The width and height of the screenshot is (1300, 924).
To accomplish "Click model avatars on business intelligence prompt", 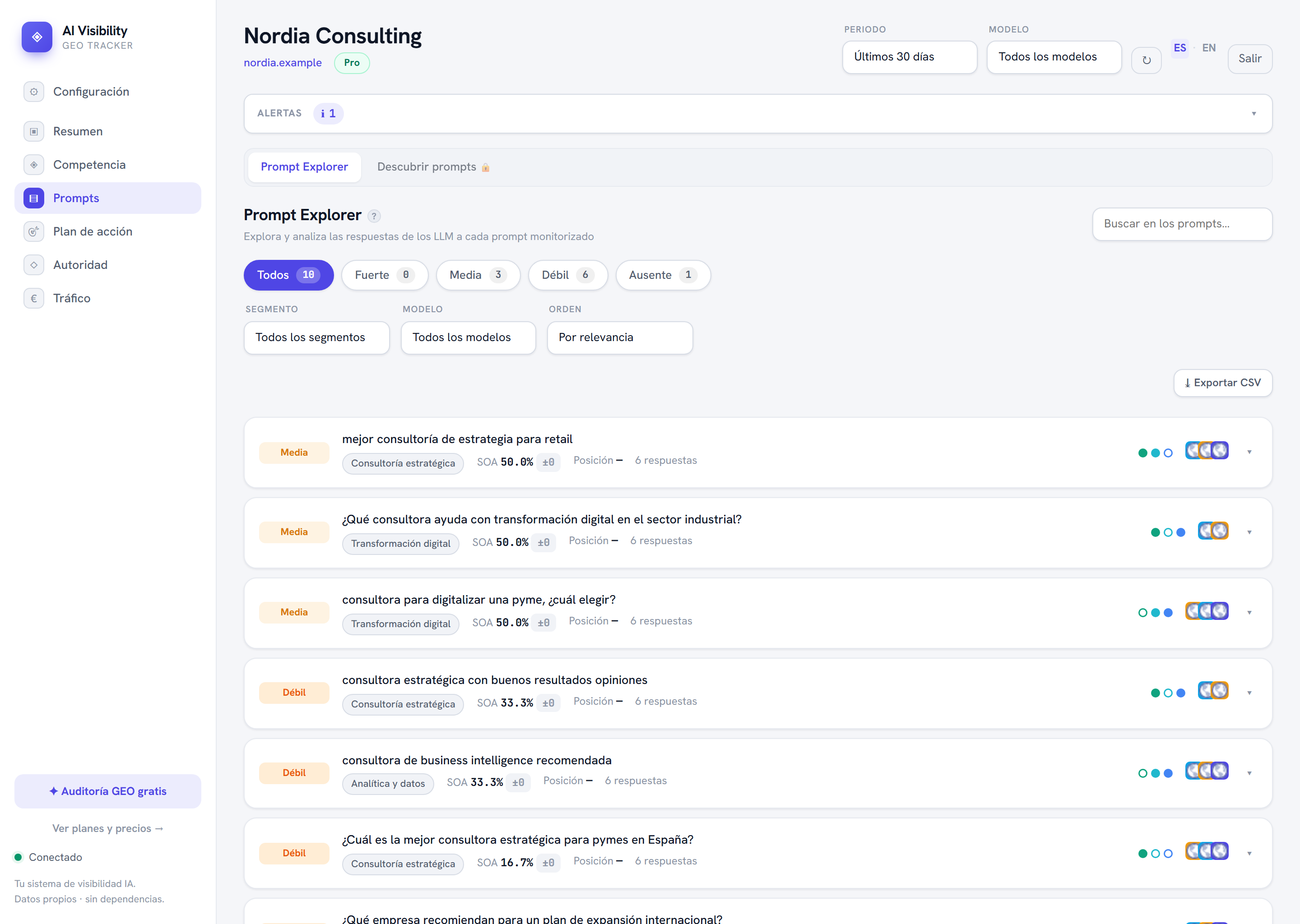I will (x=1207, y=771).
